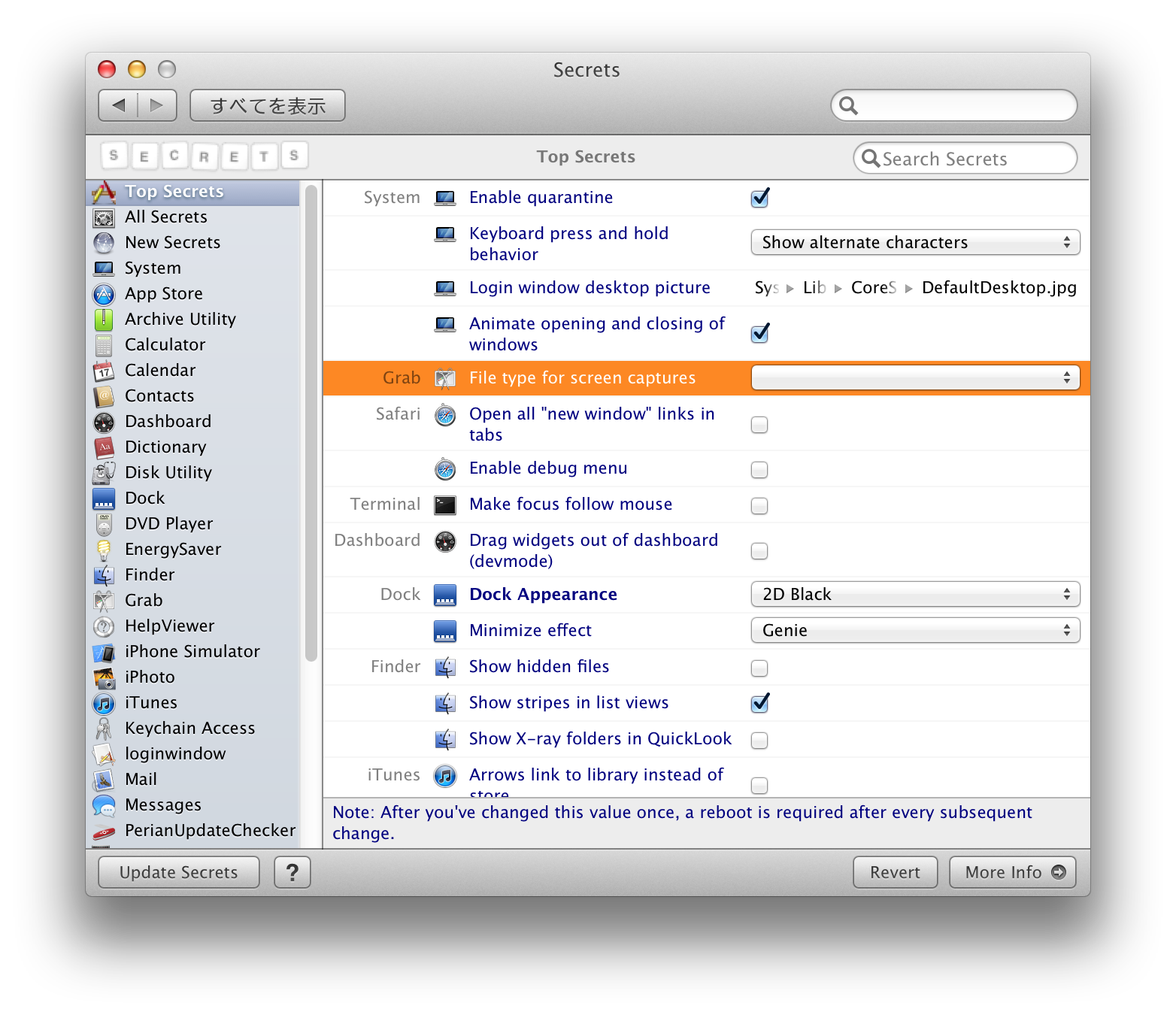1176x1015 pixels.
Task: Click the Mail stamp icon in sidebar
Action: (104, 780)
